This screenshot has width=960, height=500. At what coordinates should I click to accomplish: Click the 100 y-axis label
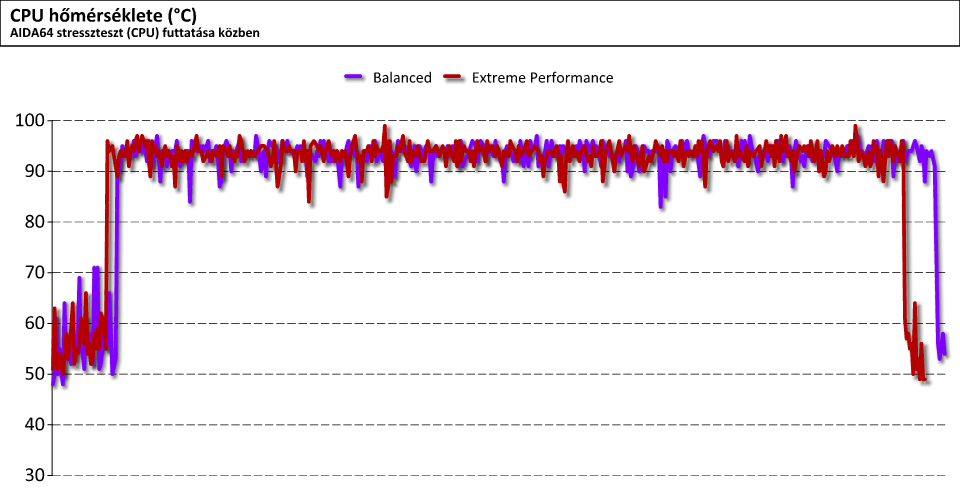tap(30, 121)
